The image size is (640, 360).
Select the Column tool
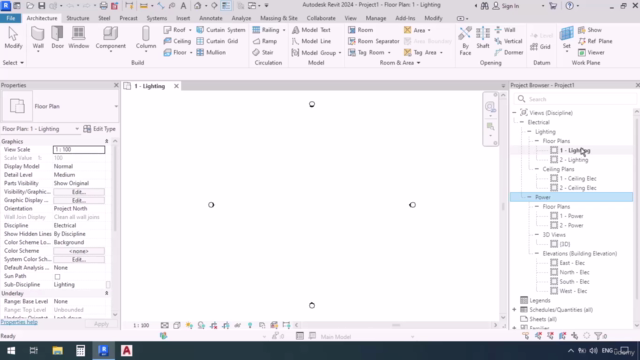146,38
